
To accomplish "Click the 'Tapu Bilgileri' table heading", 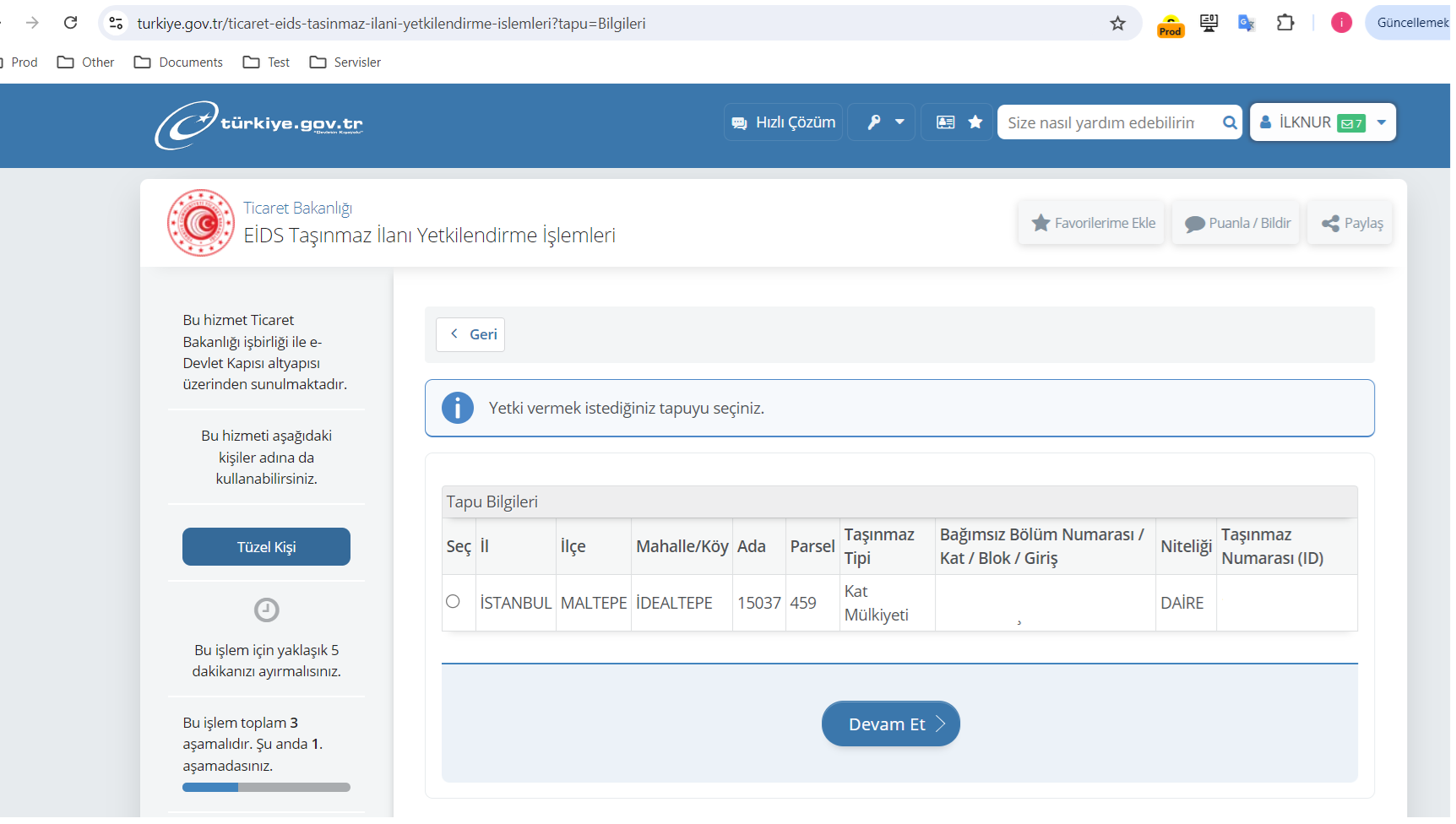I will (x=492, y=501).
